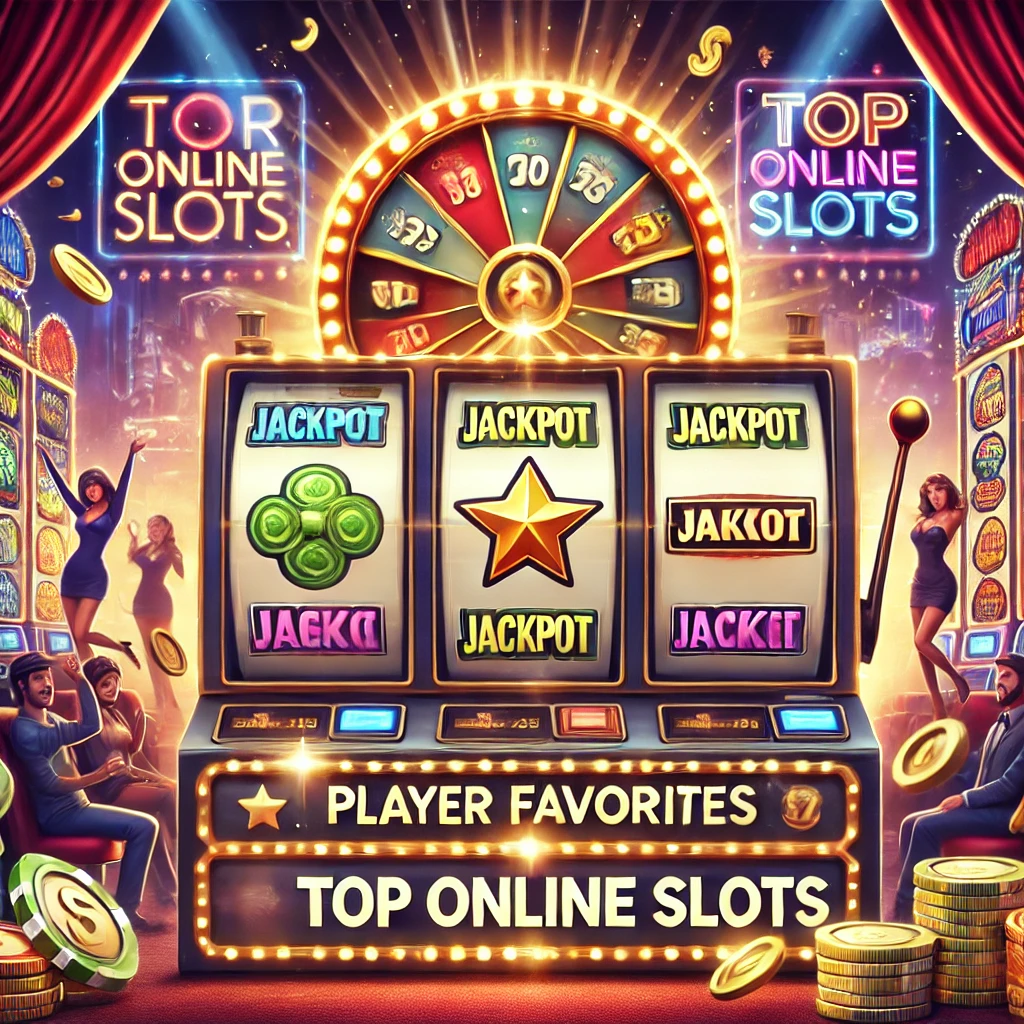Viewport: 1024px width, 1024px height.
Task: Click the blue button under the left reel
Action: pos(366,722)
